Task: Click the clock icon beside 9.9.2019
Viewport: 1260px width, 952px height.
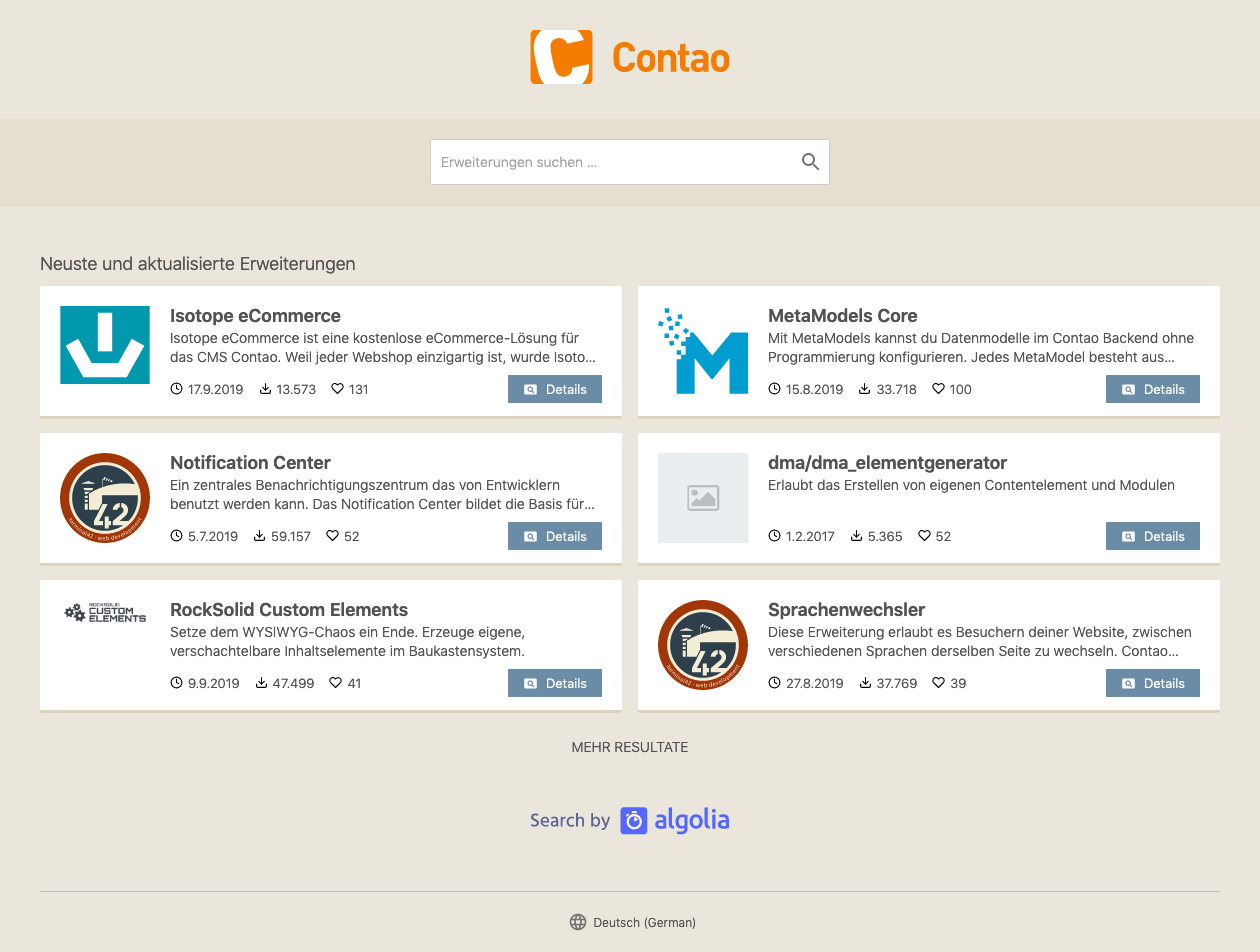Action: click(x=177, y=683)
